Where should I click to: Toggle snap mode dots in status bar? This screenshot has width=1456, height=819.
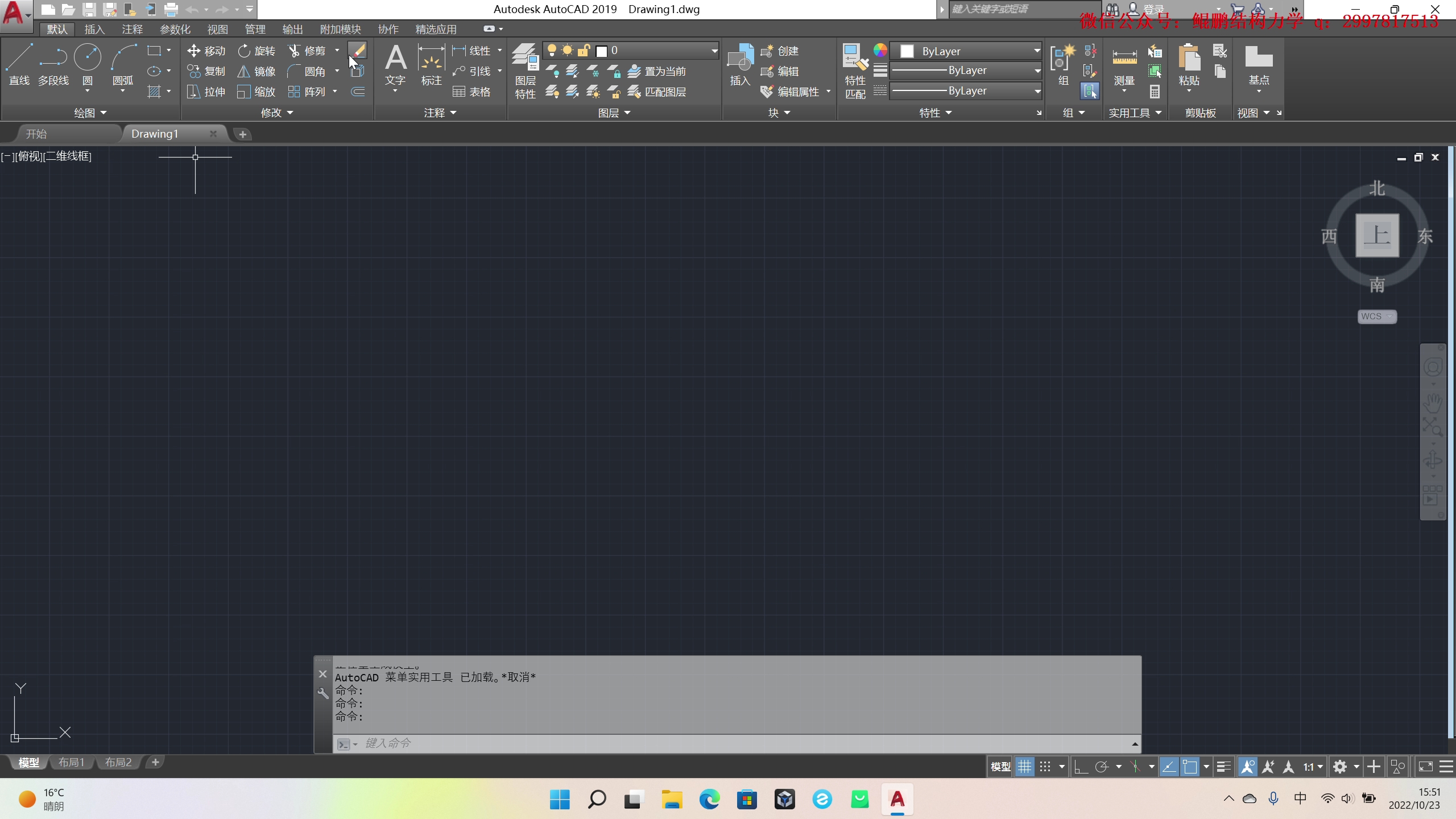(x=1045, y=767)
